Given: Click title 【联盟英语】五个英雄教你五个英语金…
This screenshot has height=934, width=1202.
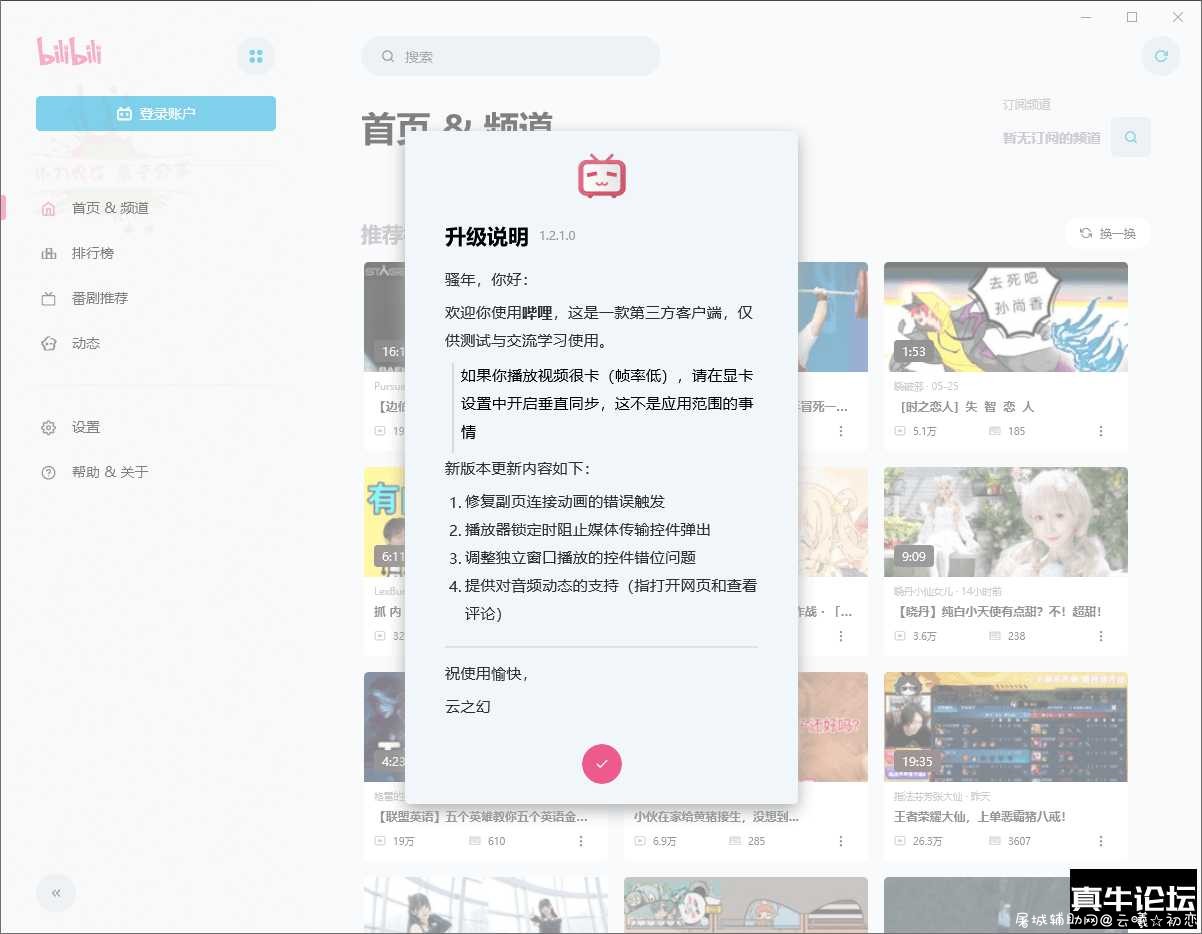Looking at the screenshot, I should [x=481, y=816].
